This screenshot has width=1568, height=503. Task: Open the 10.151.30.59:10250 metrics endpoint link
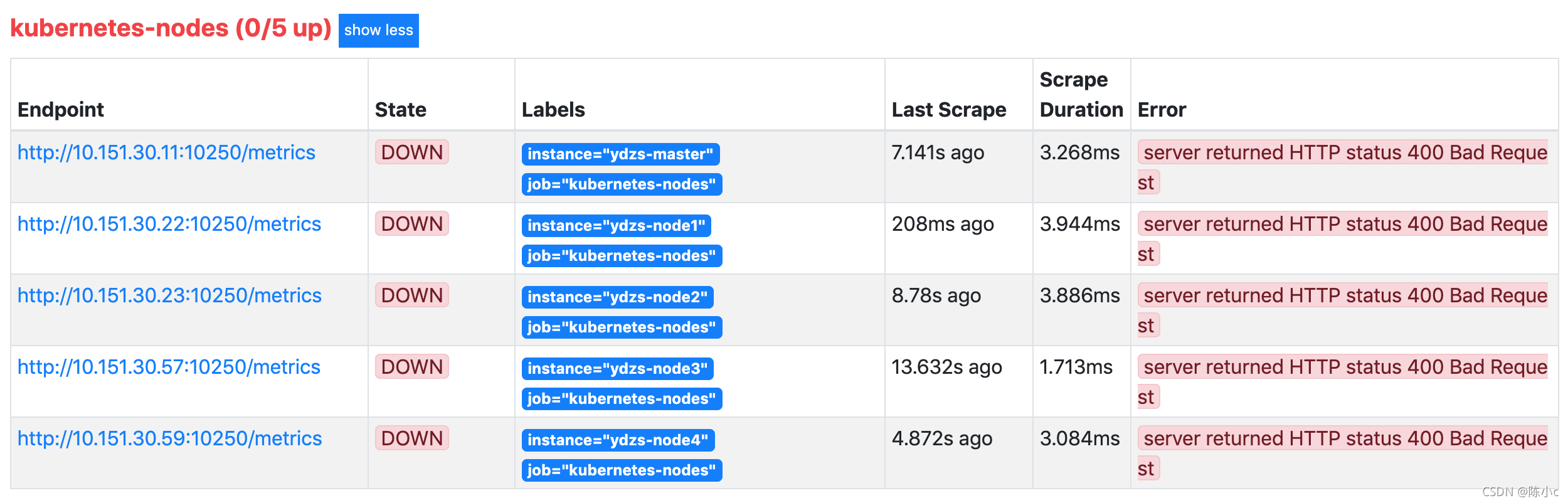169,438
